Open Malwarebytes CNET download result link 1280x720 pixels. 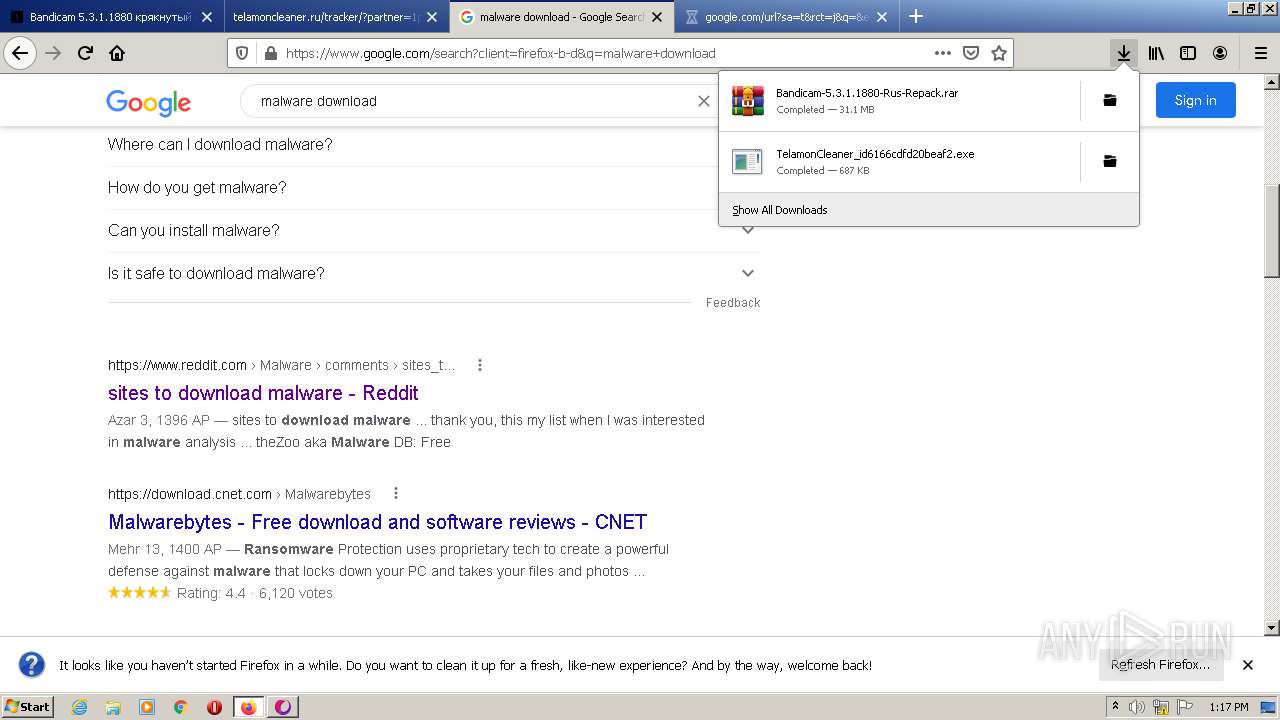click(377, 522)
